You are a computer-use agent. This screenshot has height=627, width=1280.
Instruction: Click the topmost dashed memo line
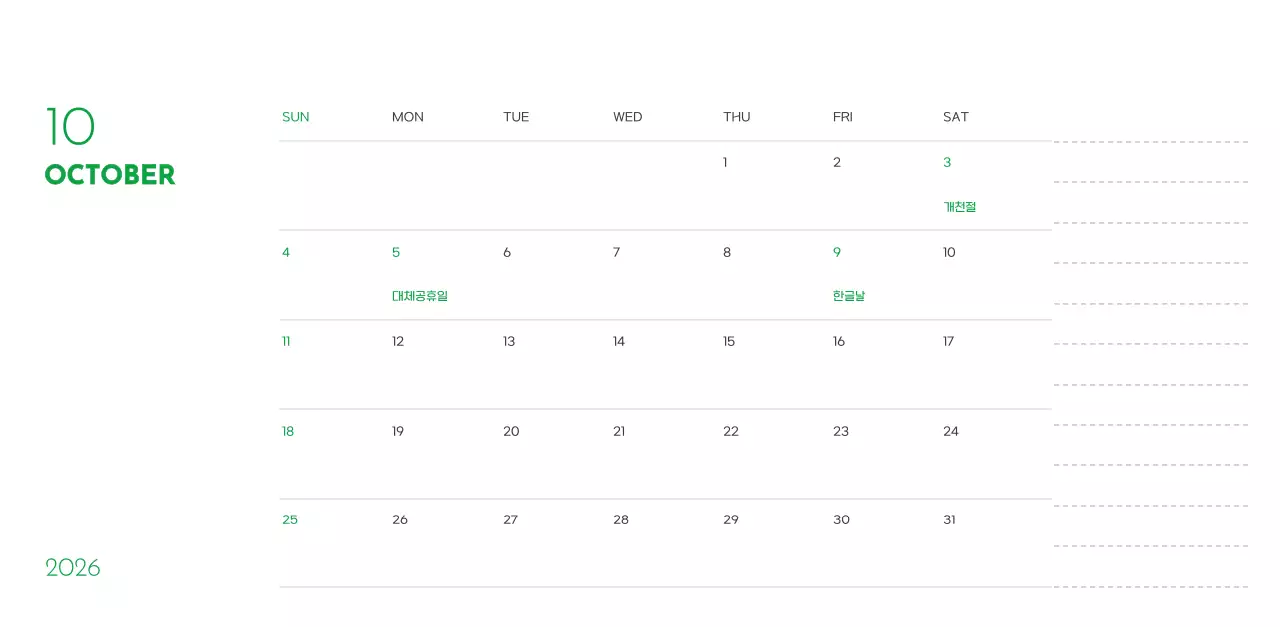pyautogui.click(x=1150, y=142)
